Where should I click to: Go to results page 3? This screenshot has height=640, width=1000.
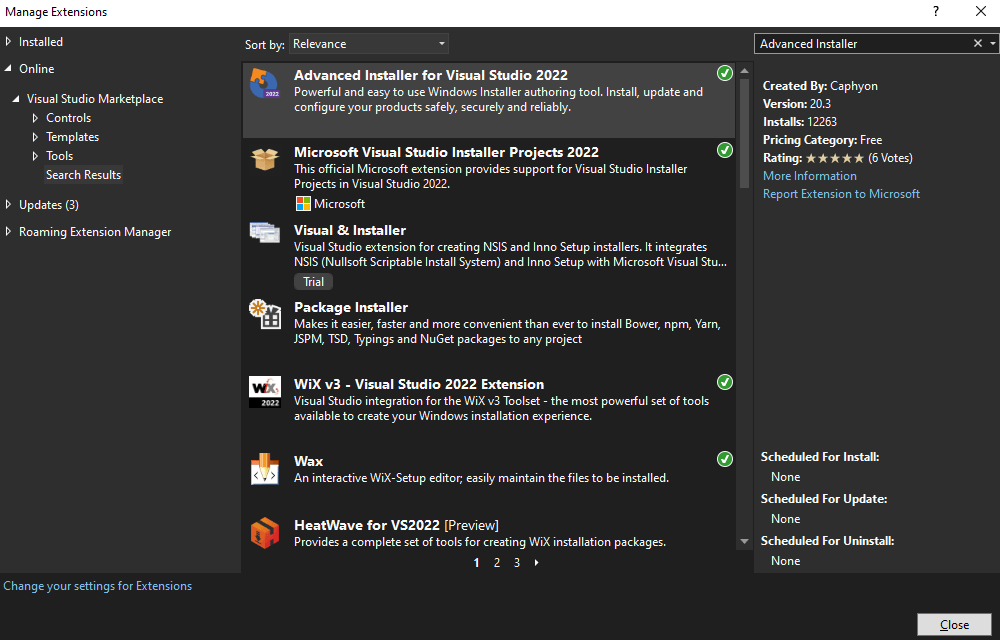click(x=517, y=563)
